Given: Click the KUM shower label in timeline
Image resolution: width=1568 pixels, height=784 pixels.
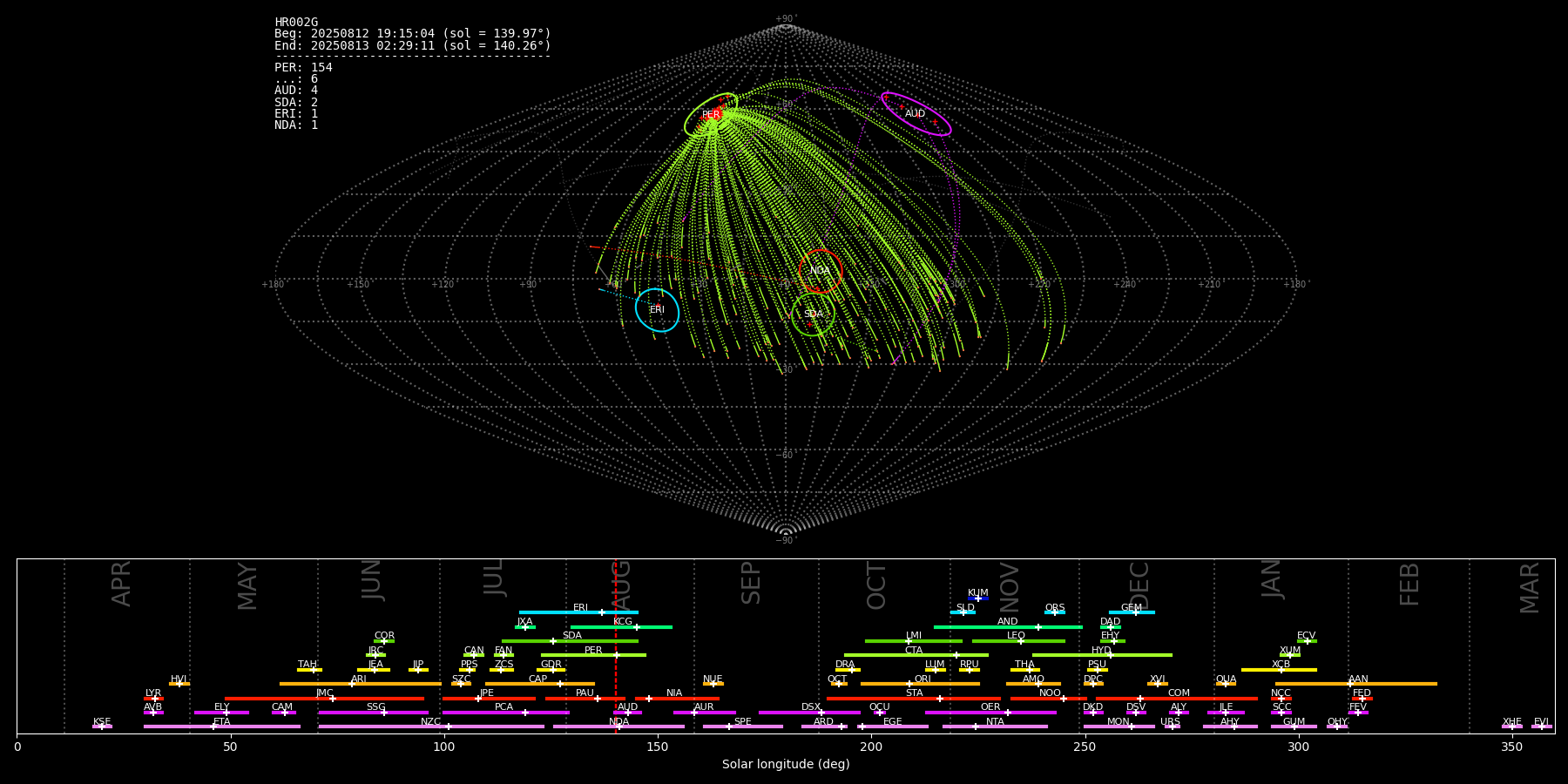Looking at the screenshot, I should point(978,593).
